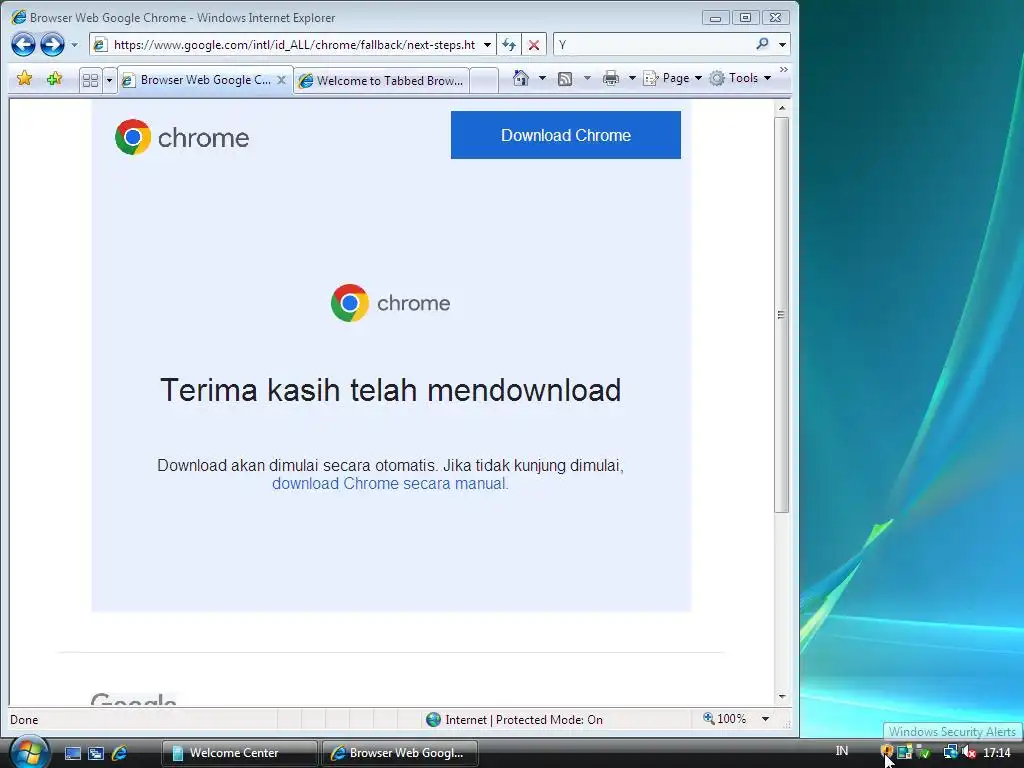Run search with the magnifier icon

click(x=762, y=44)
